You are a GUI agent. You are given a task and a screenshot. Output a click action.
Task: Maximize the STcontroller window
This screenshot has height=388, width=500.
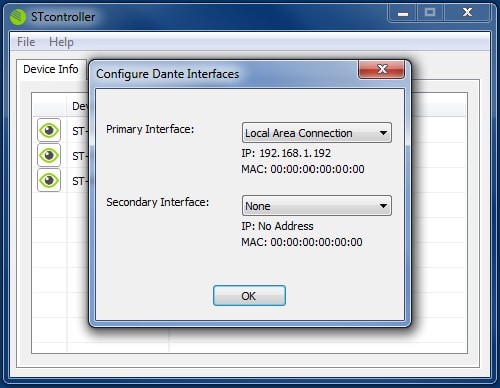coord(430,13)
